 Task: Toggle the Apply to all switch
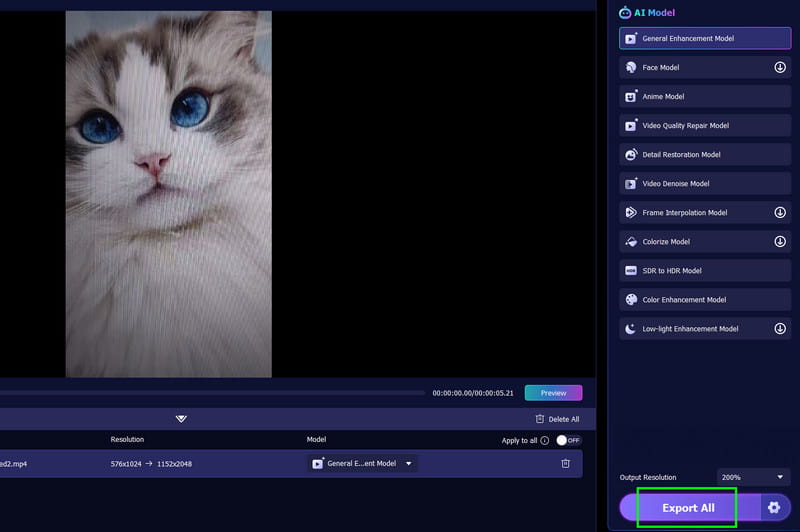point(568,440)
